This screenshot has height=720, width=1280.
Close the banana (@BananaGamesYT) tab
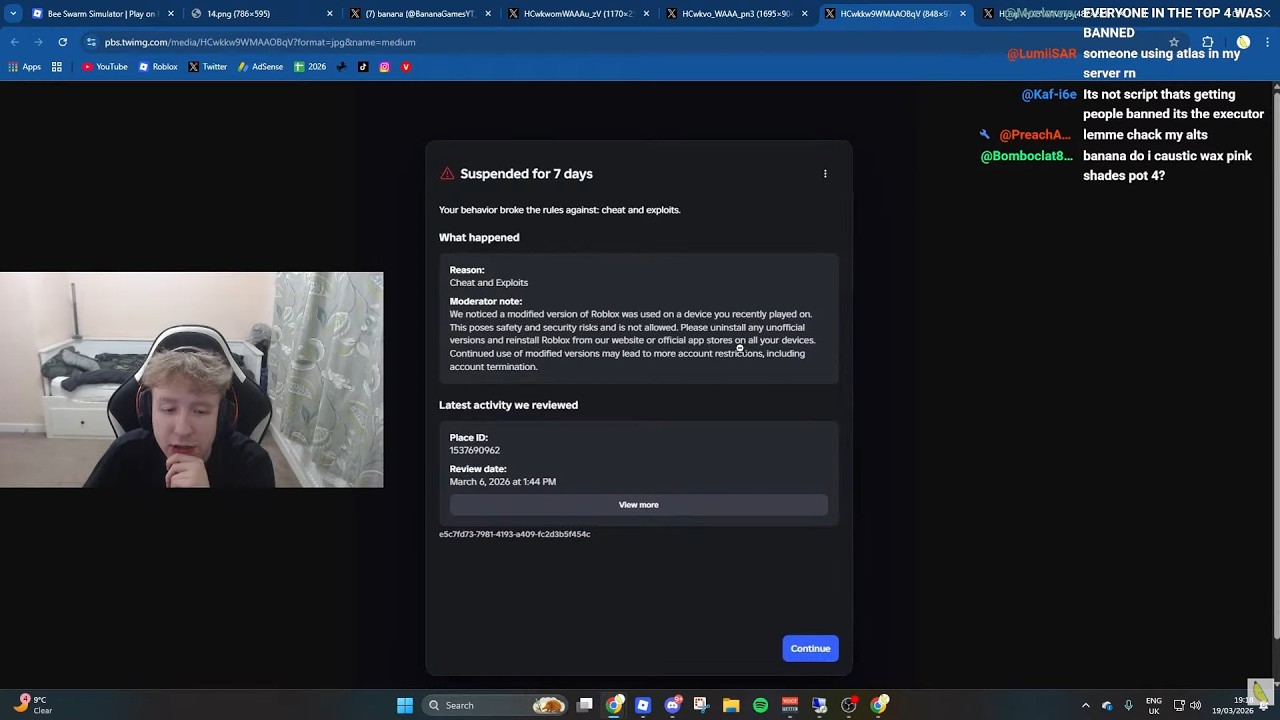coord(488,14)
